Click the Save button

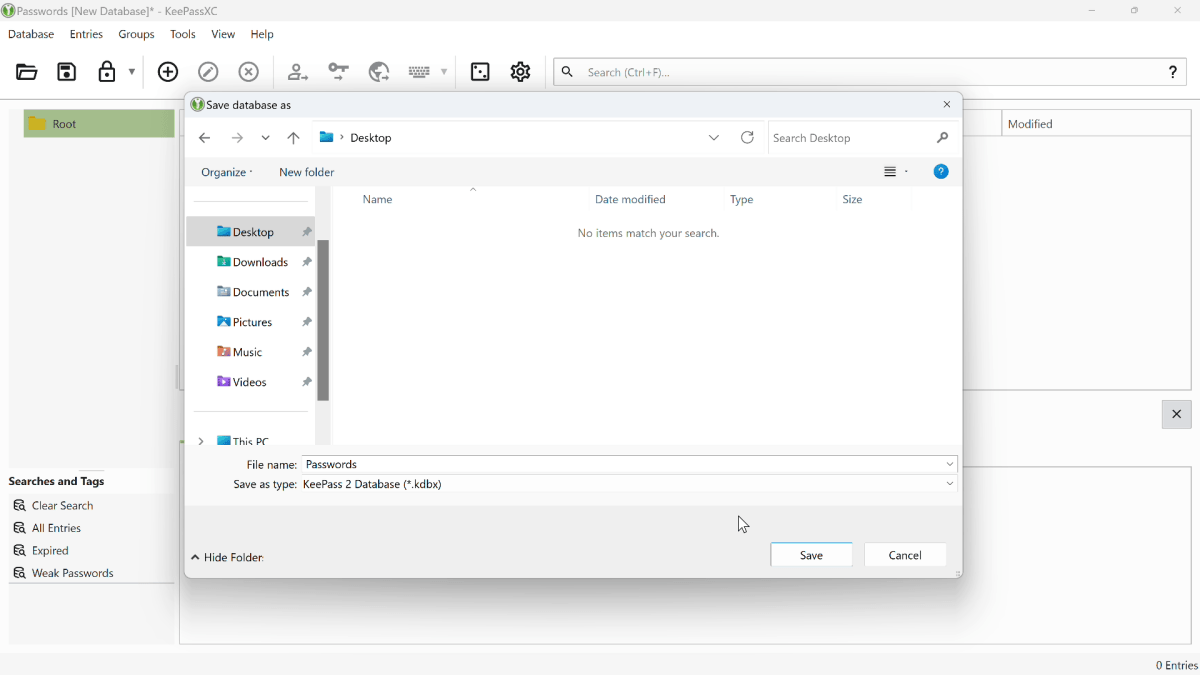812,555
